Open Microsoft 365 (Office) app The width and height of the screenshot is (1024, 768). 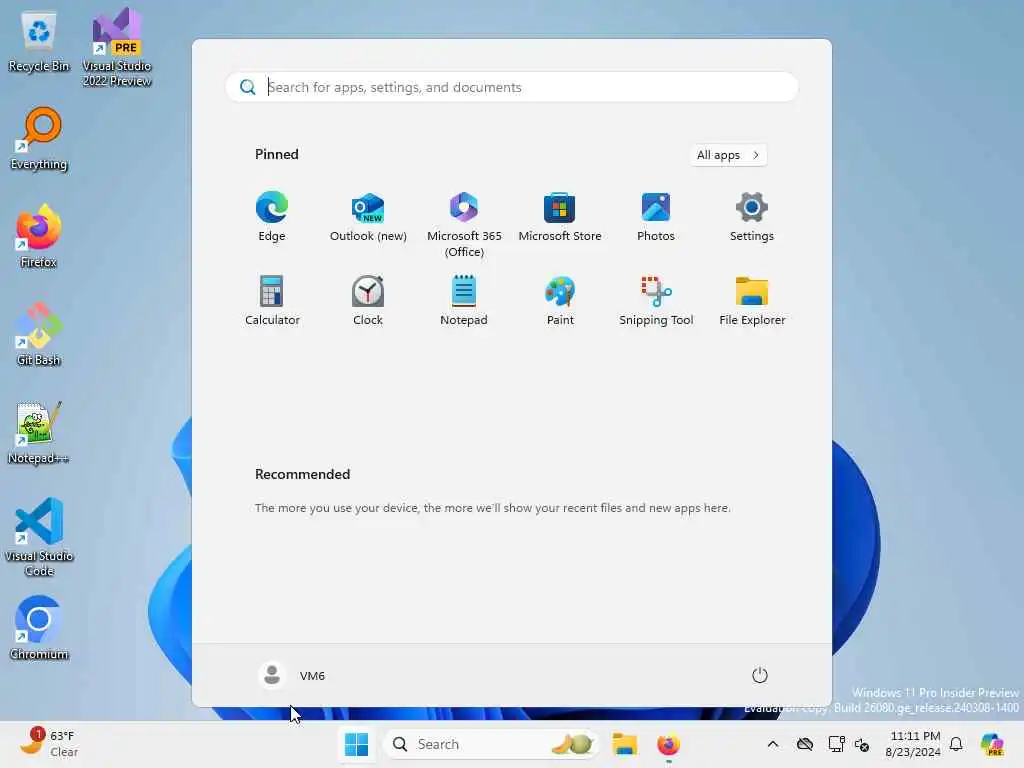pos(464,225)
